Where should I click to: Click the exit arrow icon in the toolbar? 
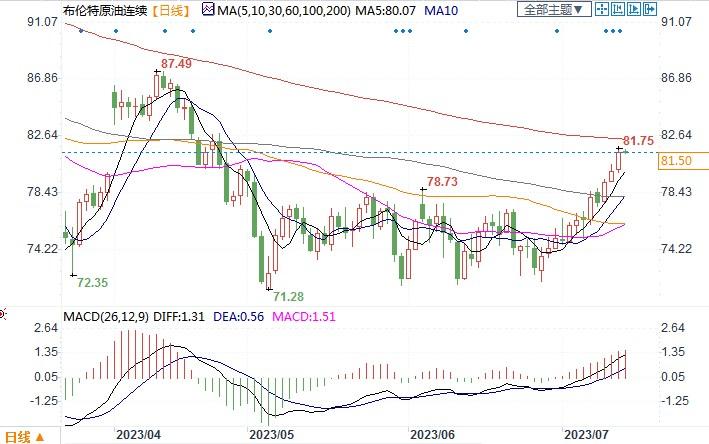(x=649, y=9)
